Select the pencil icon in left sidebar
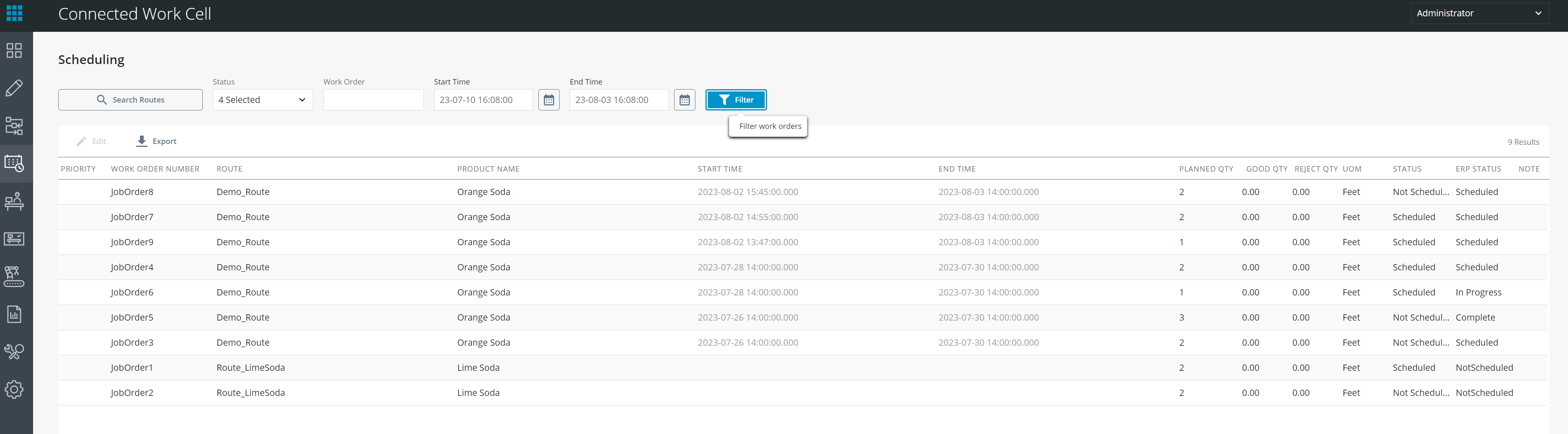1568x434 pixels. [14, 88]
